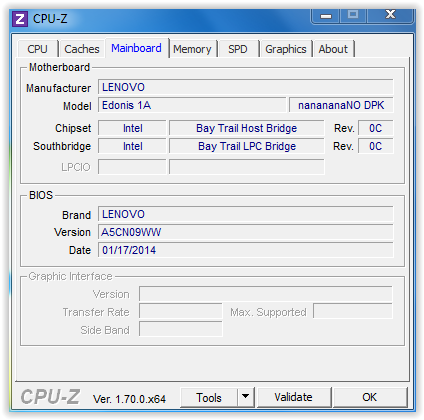Click the Southbridge label
This screenshot has height=420, width=424.
point(62,146)
